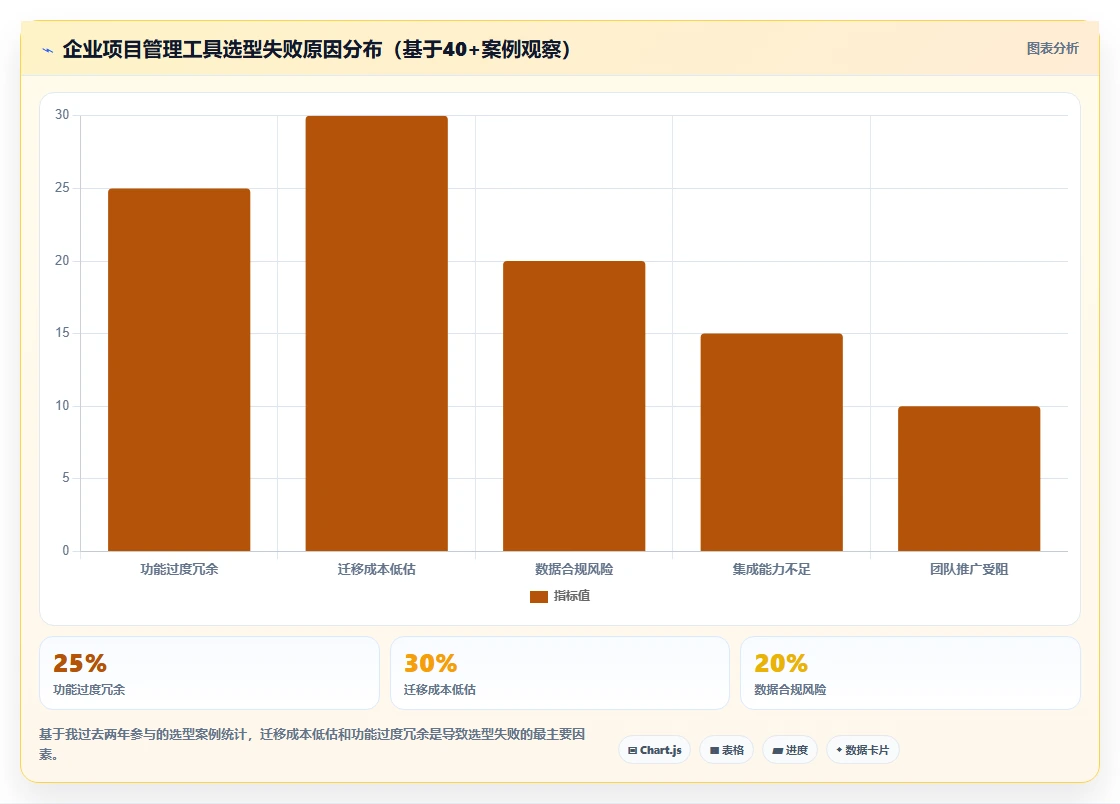Click the summary text about 迁移成本低估

[x=312, y=744]
